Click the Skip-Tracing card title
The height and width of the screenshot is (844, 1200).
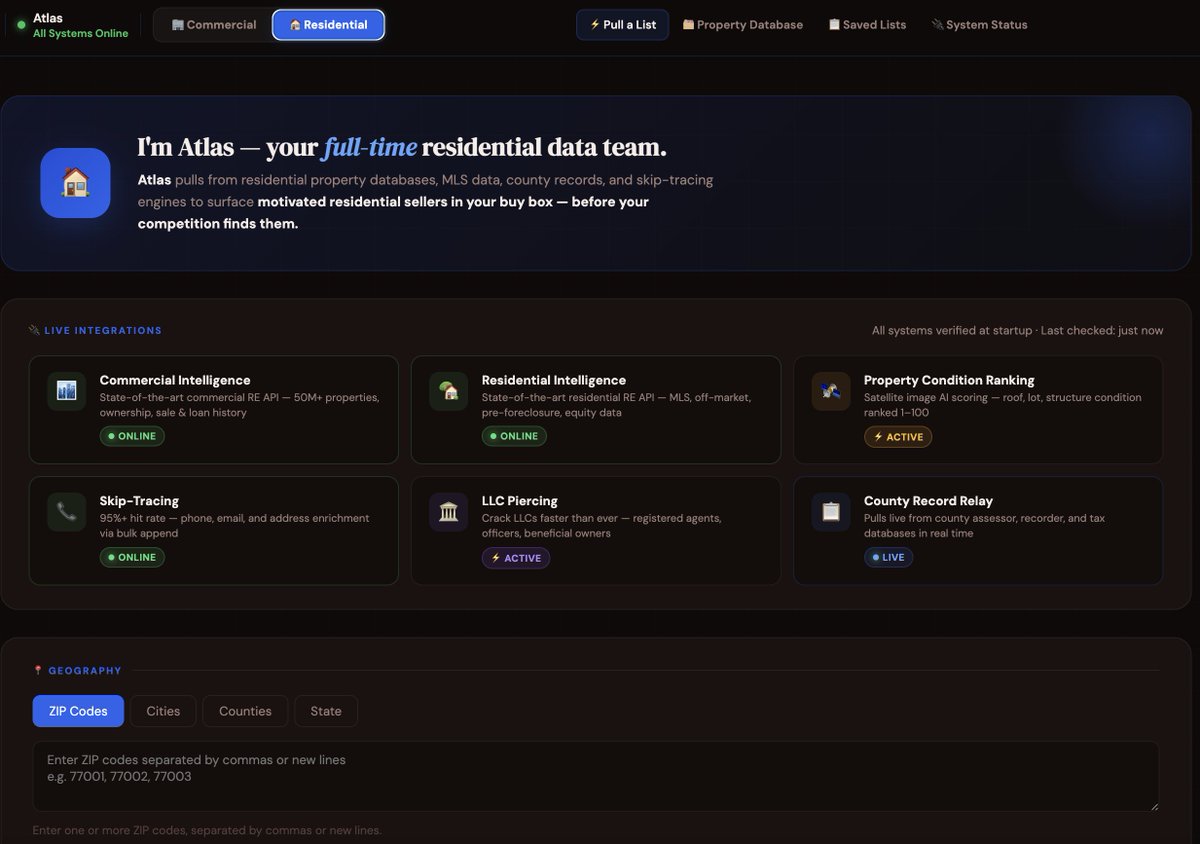(x=139, y=501)
